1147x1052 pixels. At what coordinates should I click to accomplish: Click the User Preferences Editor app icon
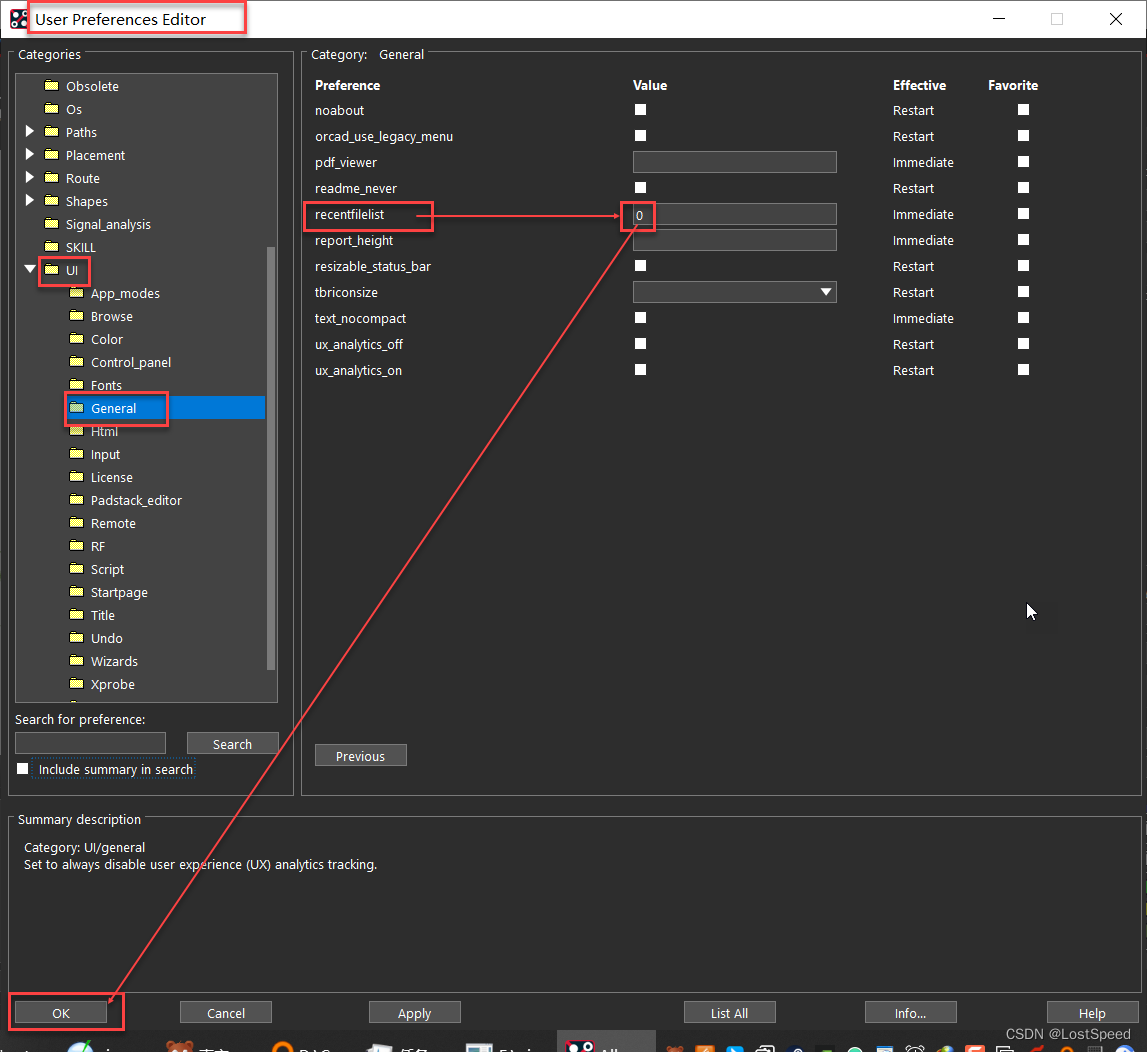19,19
